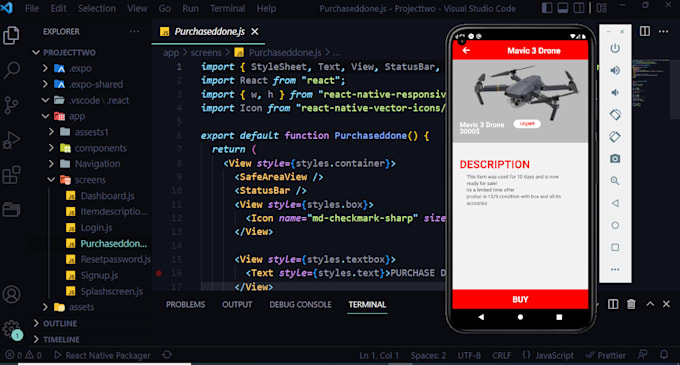
Task: Open the Search view in activity bar
Action: [11, 70]
